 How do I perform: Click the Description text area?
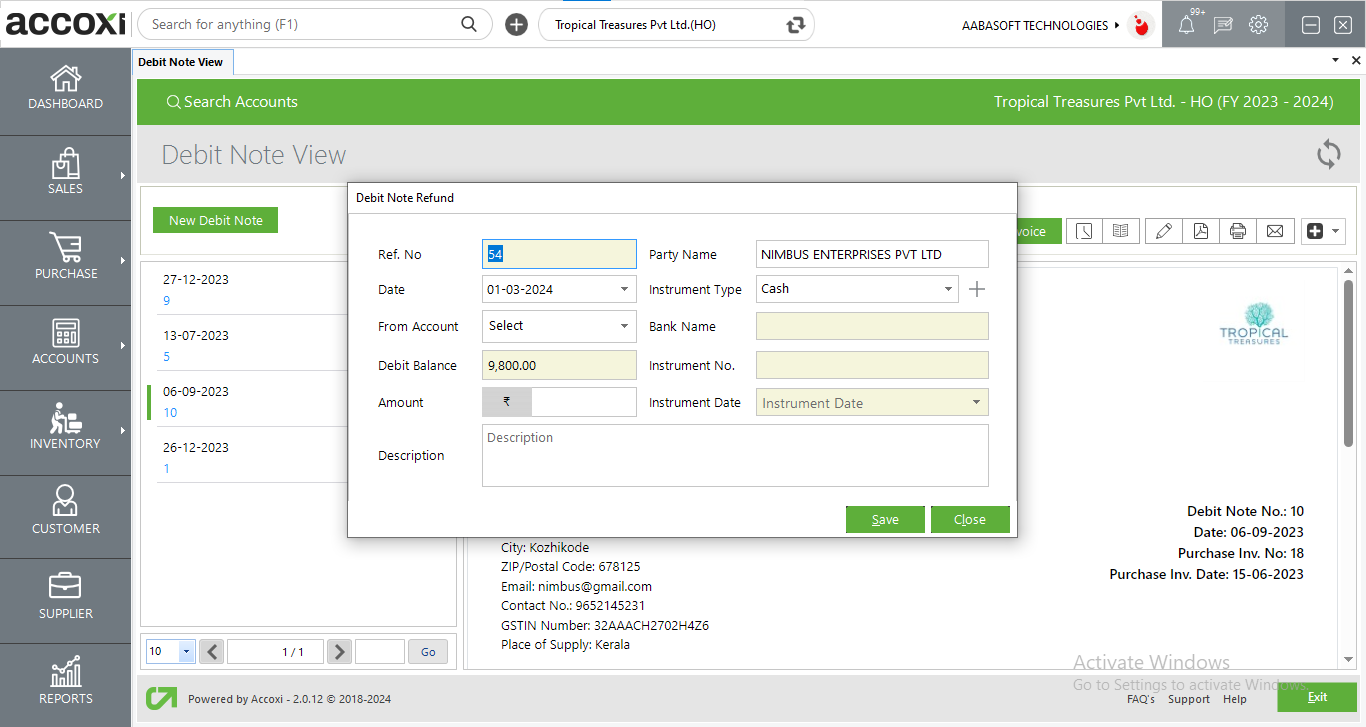(x=735, y=456)
